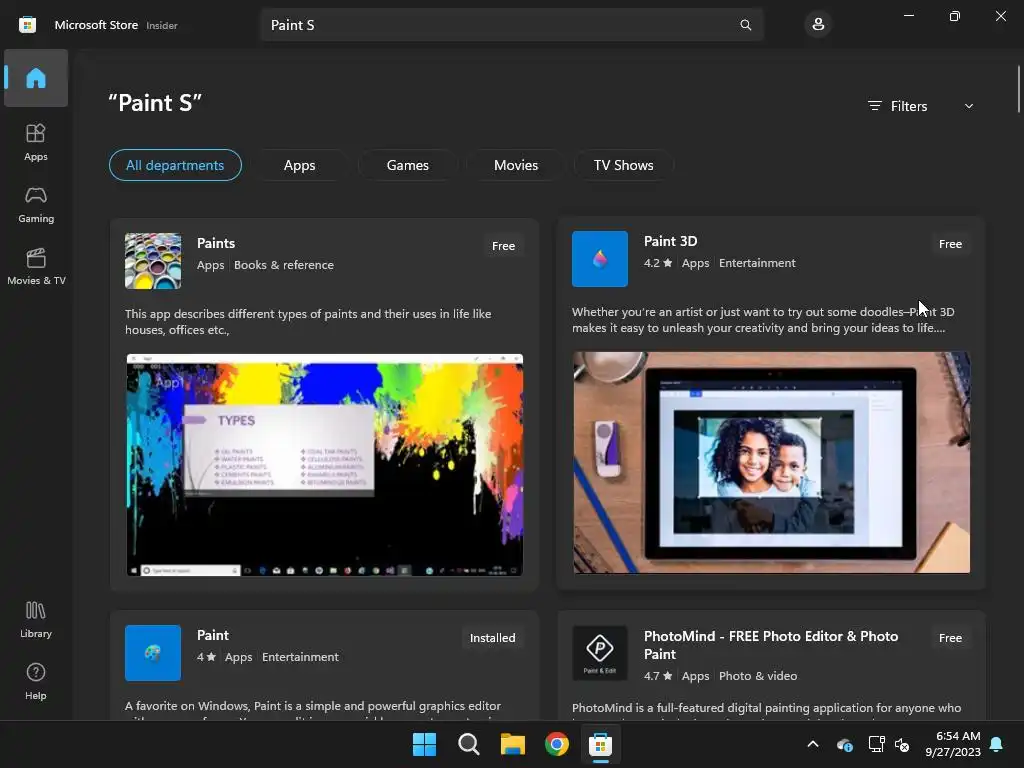Click Books & reference category label
This screenshot has height=768, width=1024.
[x=284, y=265]
